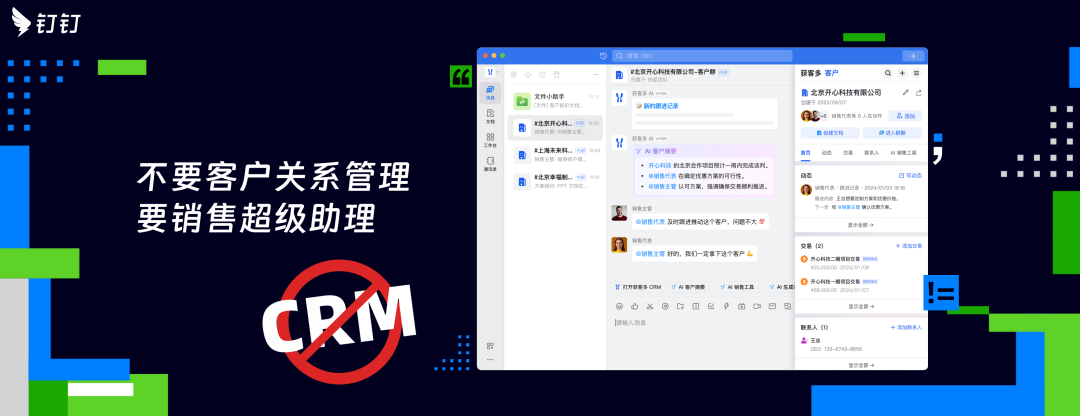This screenshot has width=1080, height=416.
Task: Click the 新的跟进记录 link in the chat
Action: 661,106
